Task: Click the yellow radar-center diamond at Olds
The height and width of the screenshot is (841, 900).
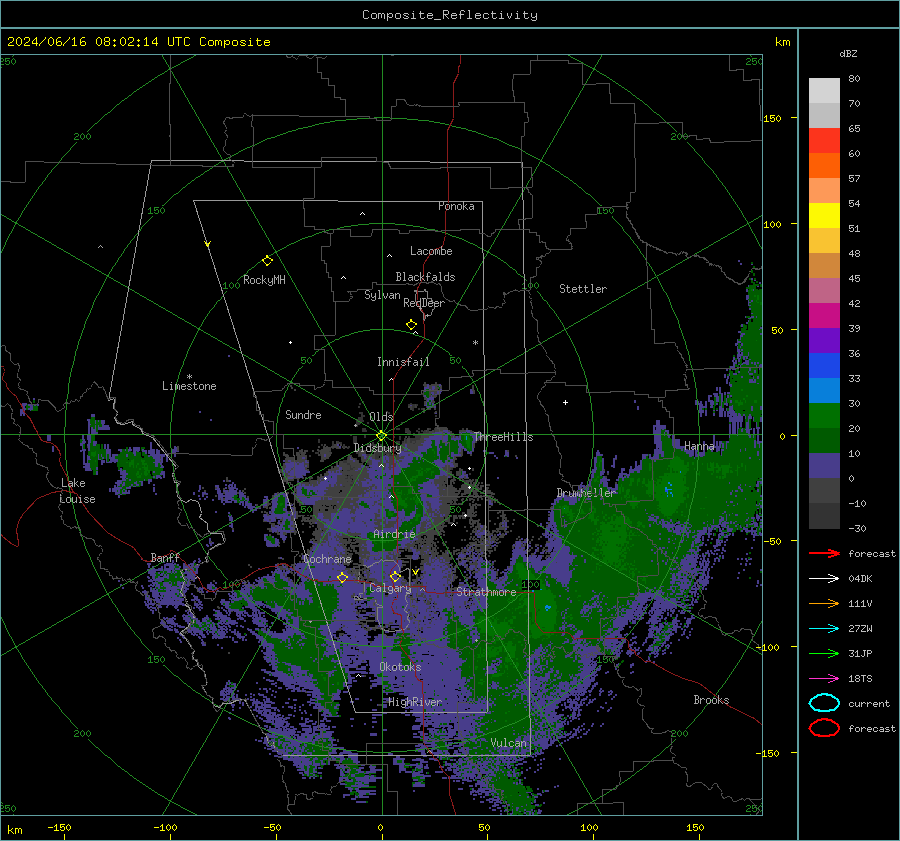Action: 381,436
